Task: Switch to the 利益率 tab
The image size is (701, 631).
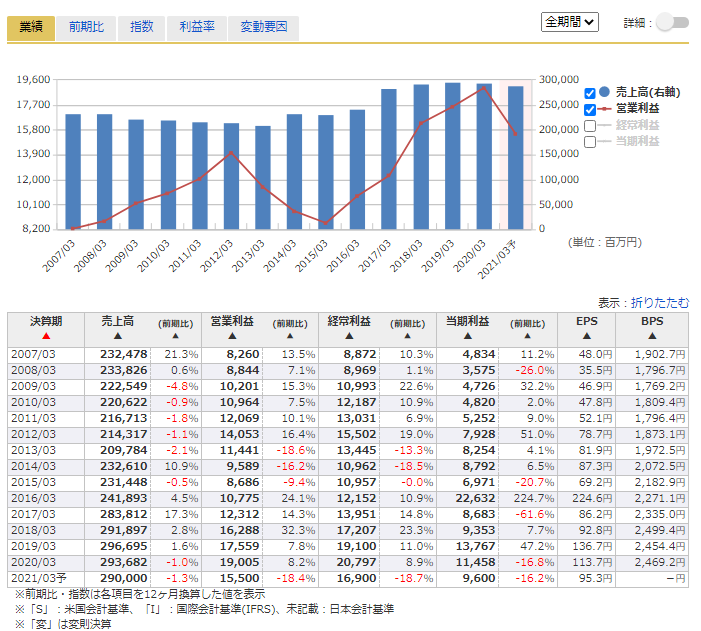Action: coord(196,27)
